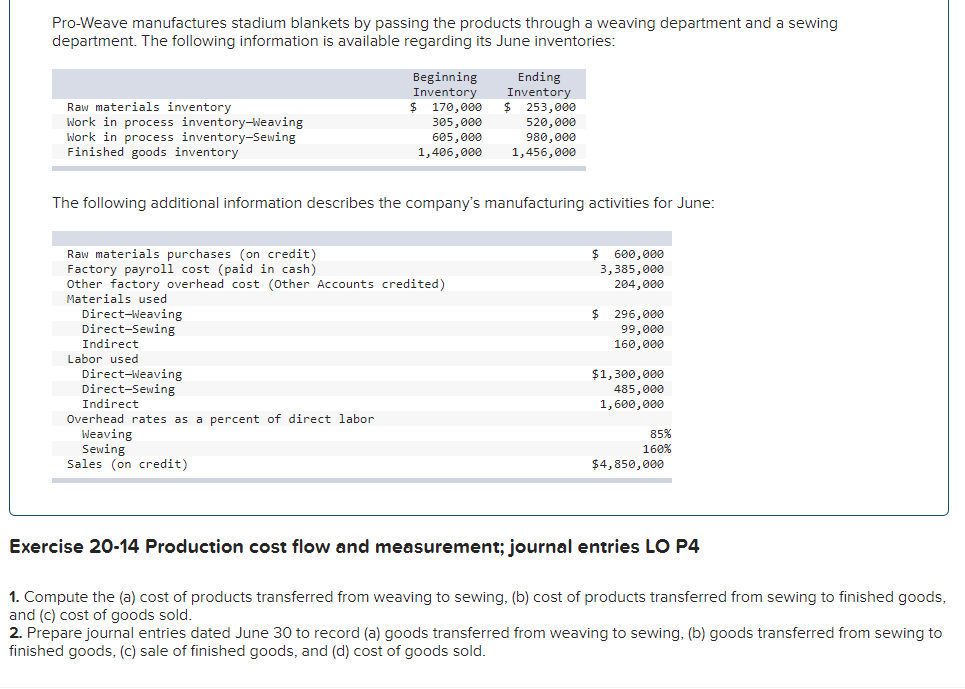Click the materials Direct—Weaving amount $ 296,000

pos(628,314)
